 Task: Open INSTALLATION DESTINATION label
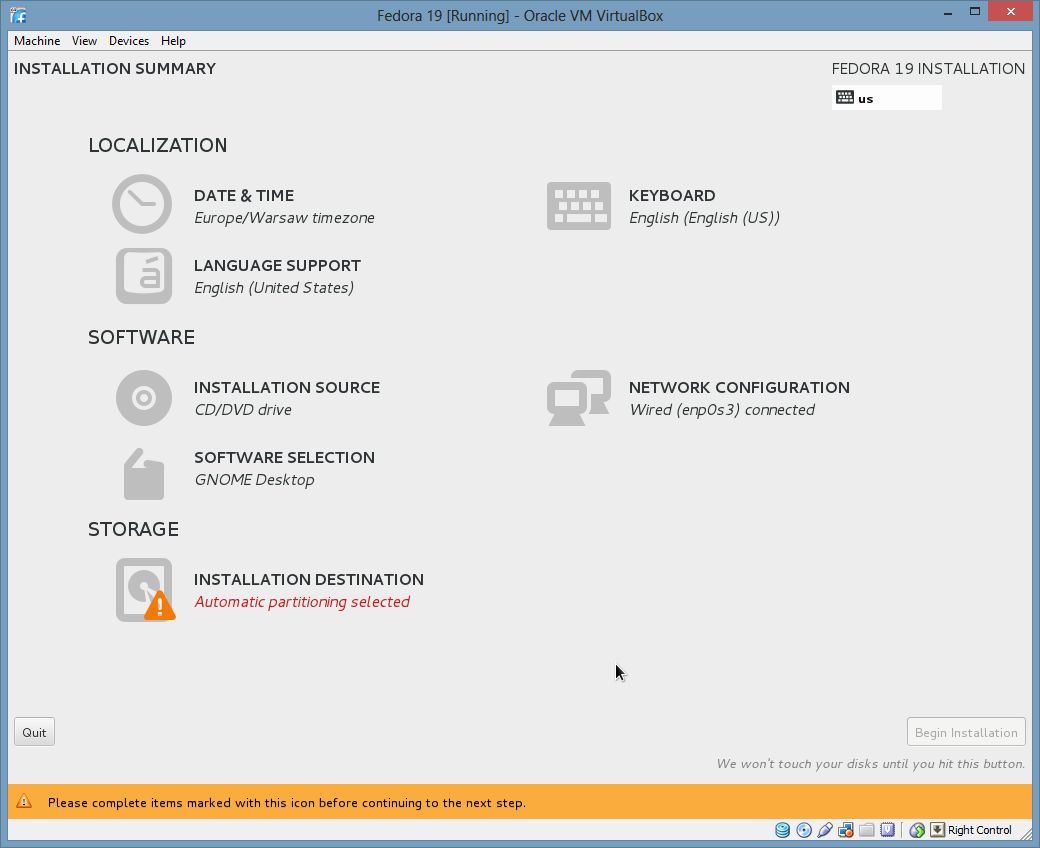coord(308,579)
